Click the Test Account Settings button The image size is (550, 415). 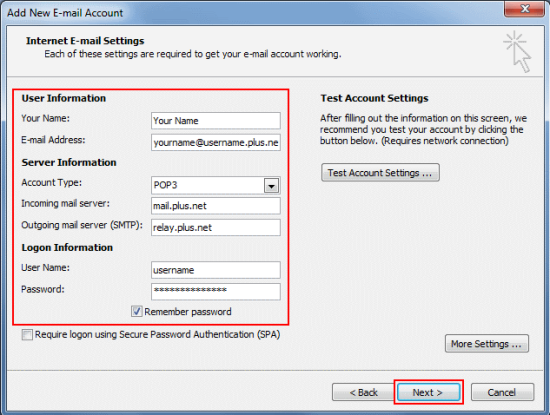coord(380,173)
